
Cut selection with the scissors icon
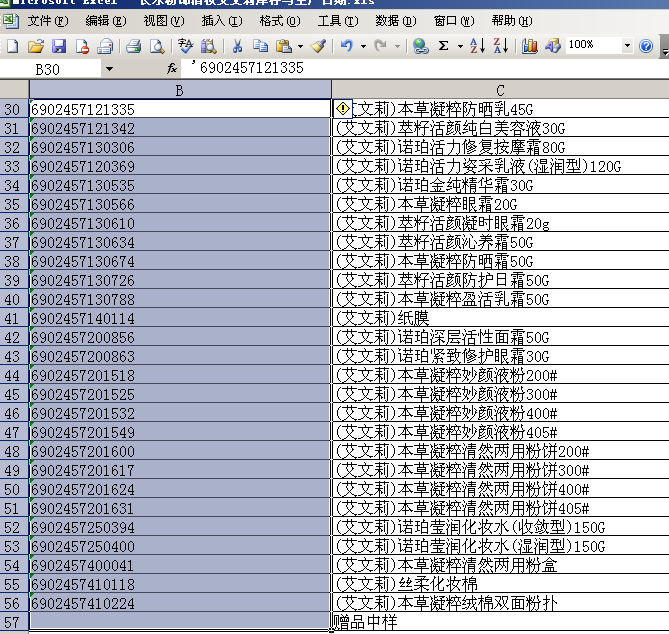pos(237,46)
